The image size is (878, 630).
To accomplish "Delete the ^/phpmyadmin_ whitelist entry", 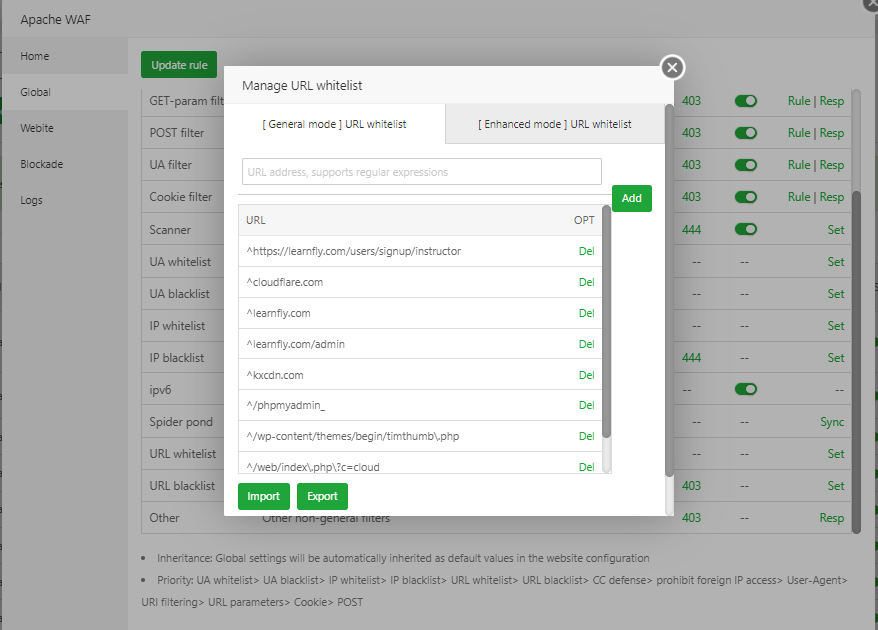I will pyautogui.click(x=586, y=406).
